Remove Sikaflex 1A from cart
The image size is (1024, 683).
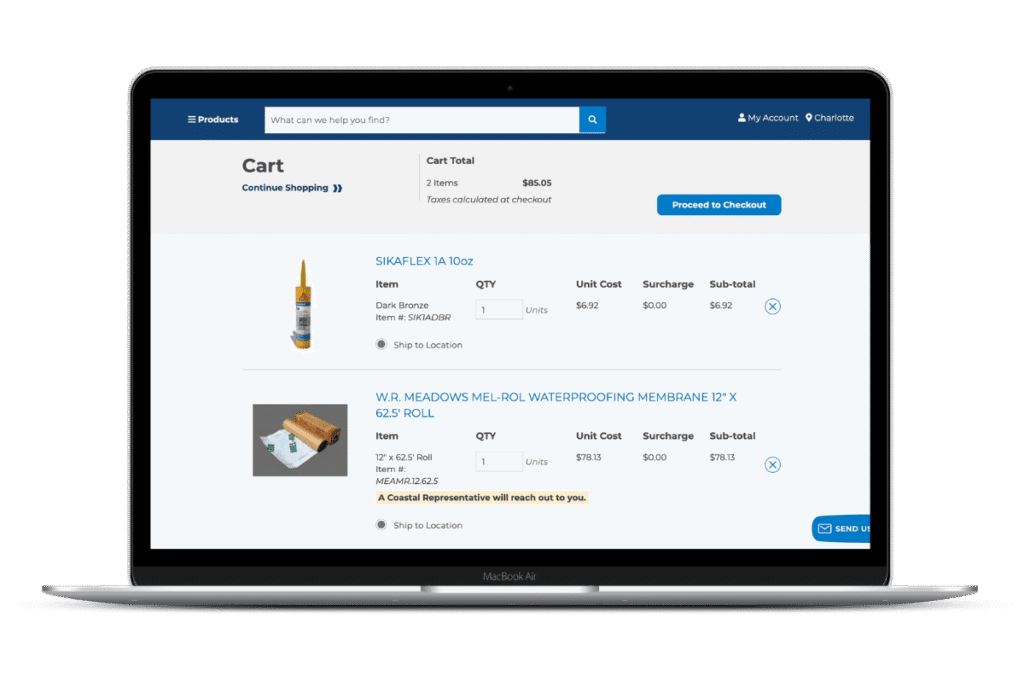click(x=773, y=306)
